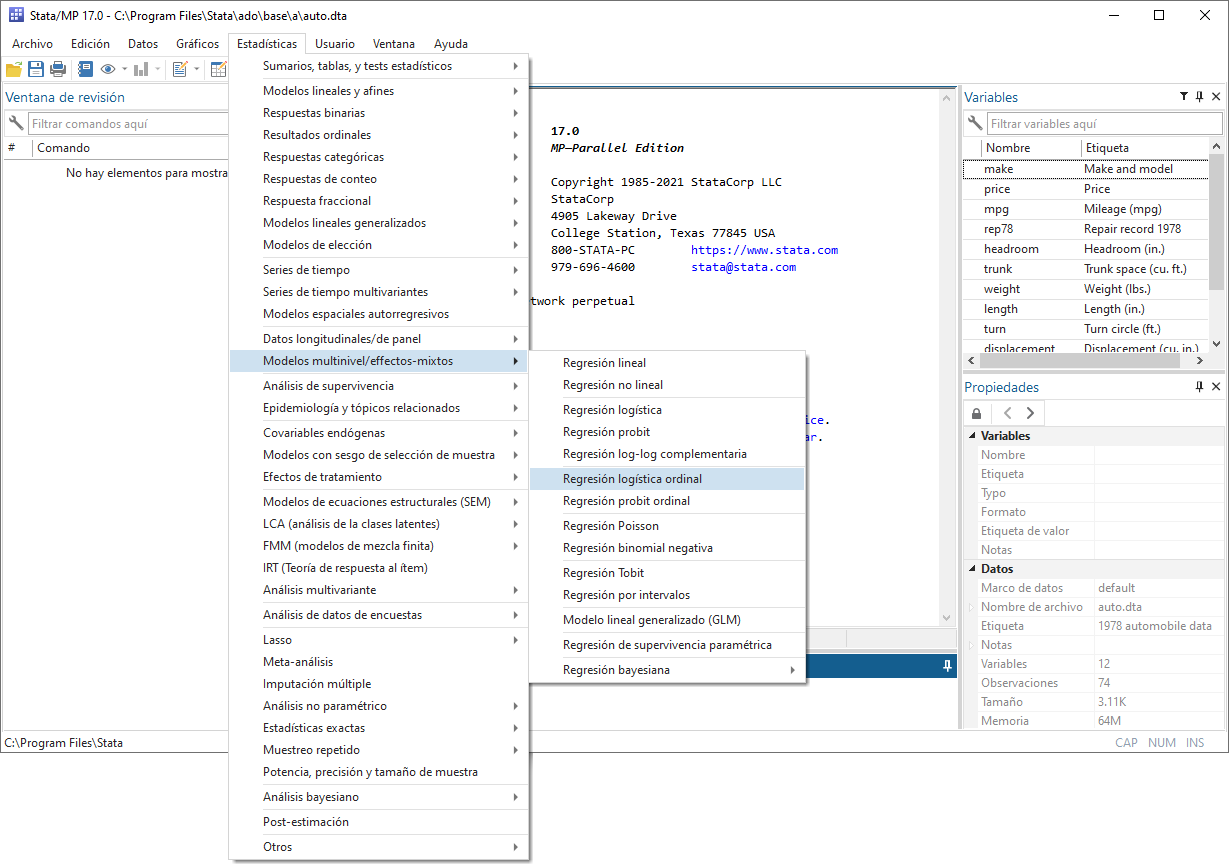Open Efectos de tratamiento submenu
1229x864 pixels.
(379, 477)
